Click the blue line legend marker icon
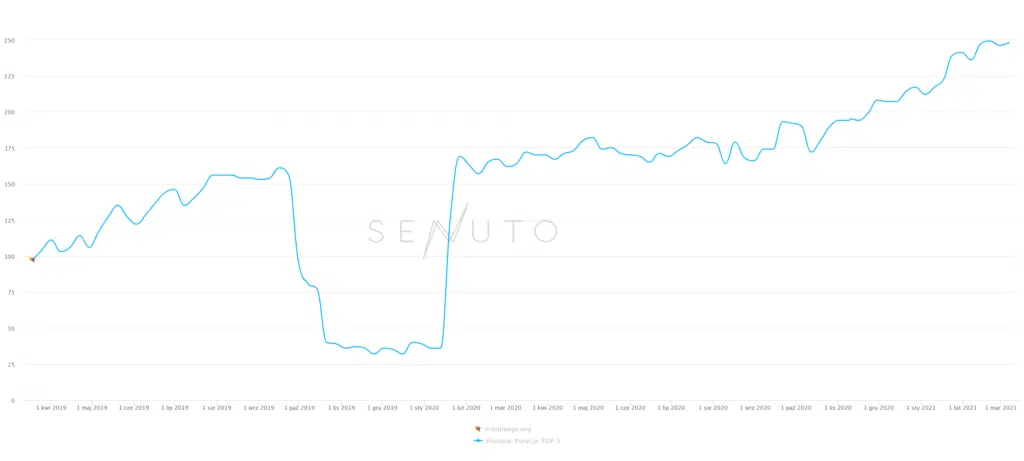This screenshot has height=461, width=1024. click(478, 441)
